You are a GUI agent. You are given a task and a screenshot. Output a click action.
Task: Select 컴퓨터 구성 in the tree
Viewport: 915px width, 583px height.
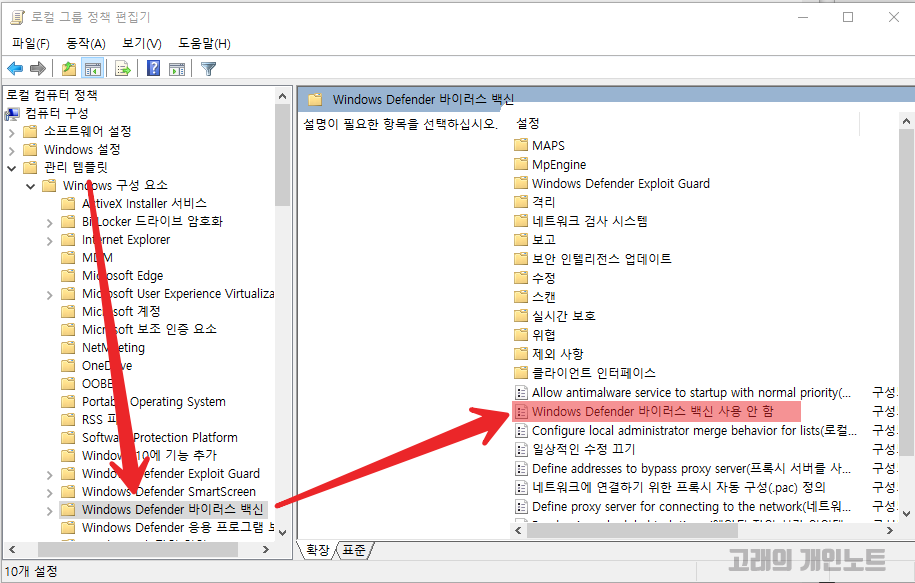click(57, 113)
